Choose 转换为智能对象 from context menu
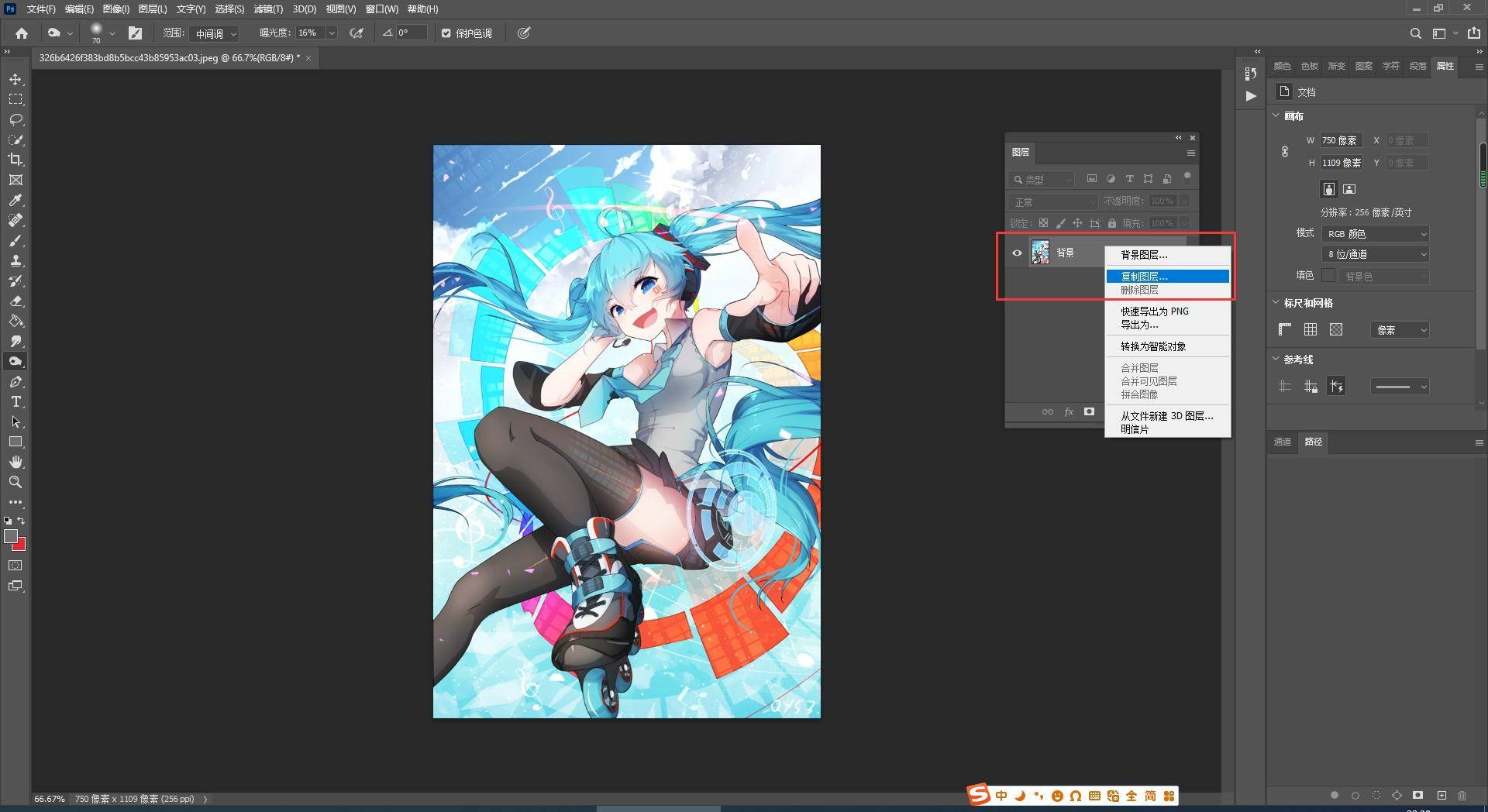The image size is (1488, 812). pos(1167,346)
